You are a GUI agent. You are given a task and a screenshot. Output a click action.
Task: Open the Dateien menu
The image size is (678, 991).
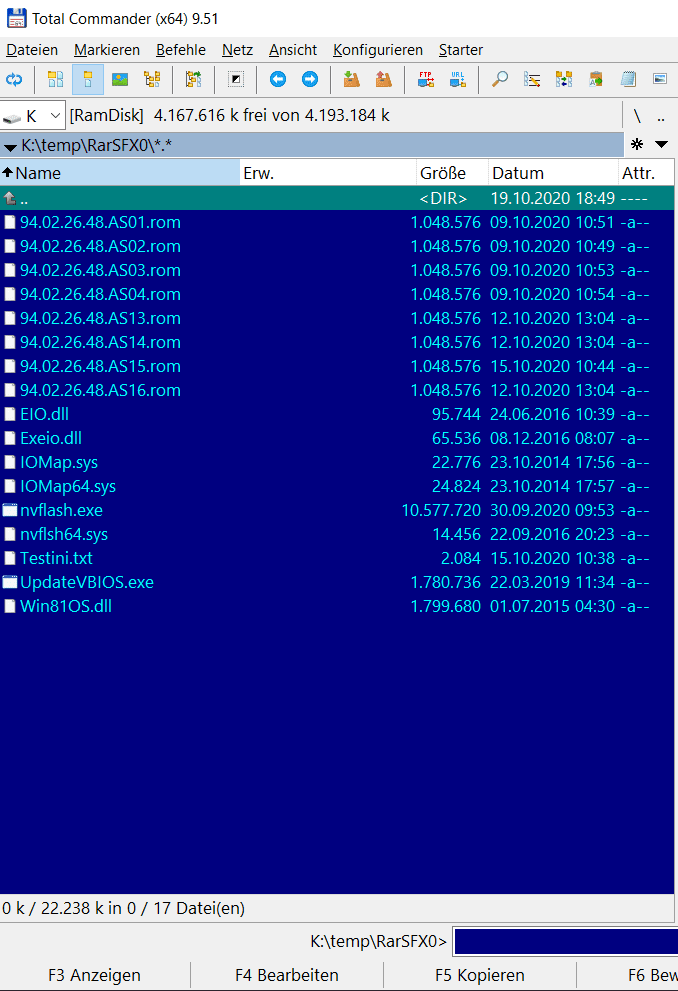pyautogui.click(x=32, y=50)
